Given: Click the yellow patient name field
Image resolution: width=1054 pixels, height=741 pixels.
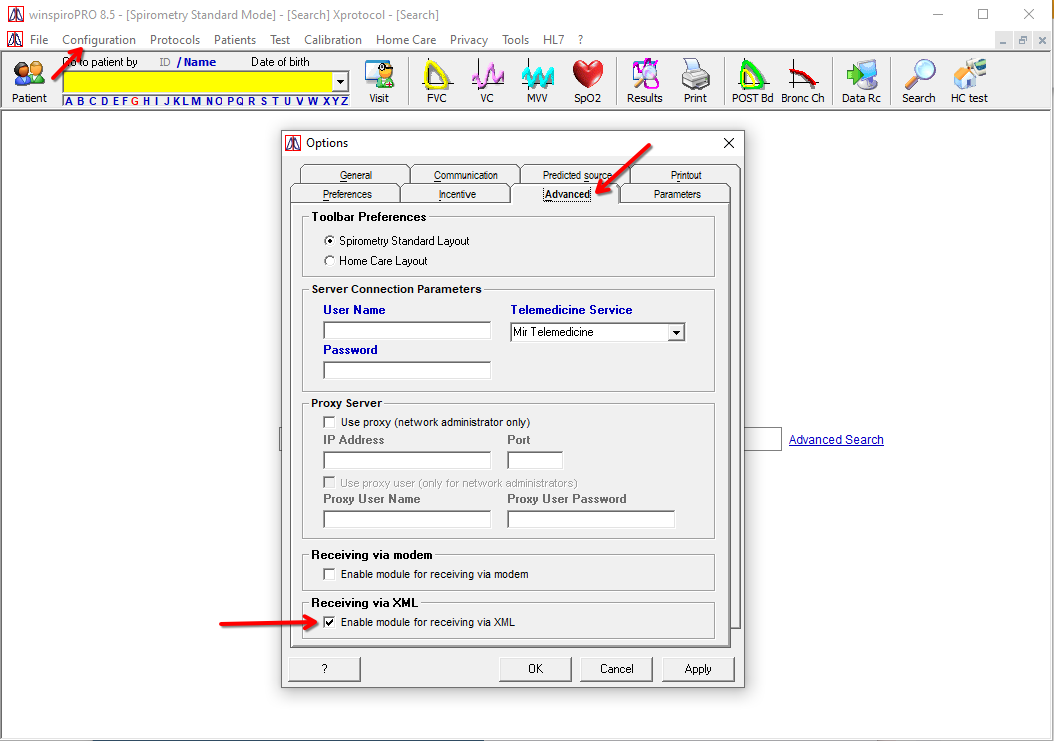Looking at the screenshot, I should click(198, 82).
